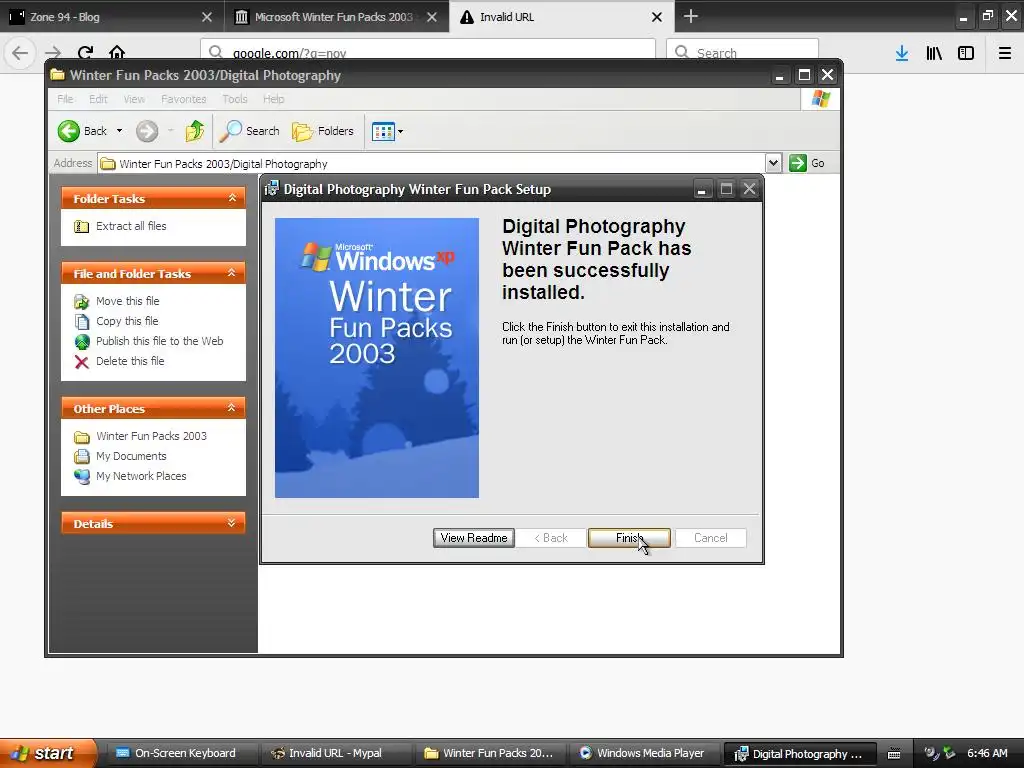
Task: Open the Edit menu in Explorer window
Action: click(98, 99)
